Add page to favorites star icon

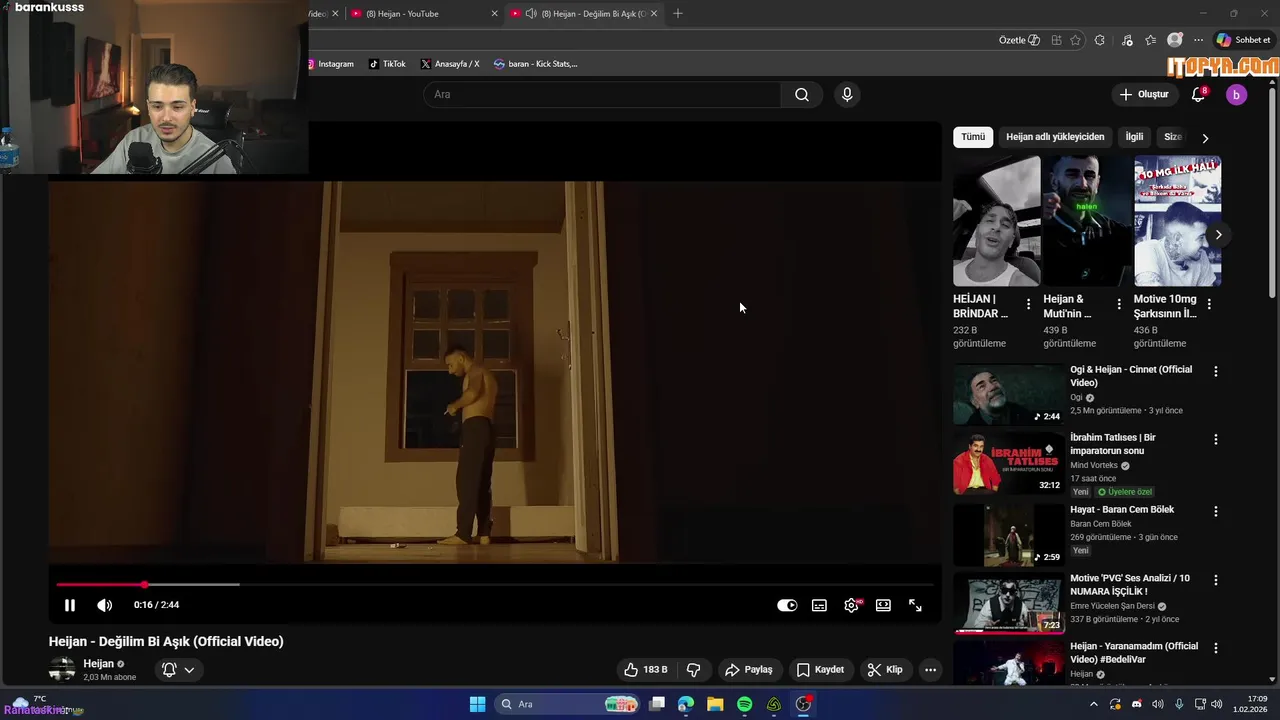[1076, 40]
